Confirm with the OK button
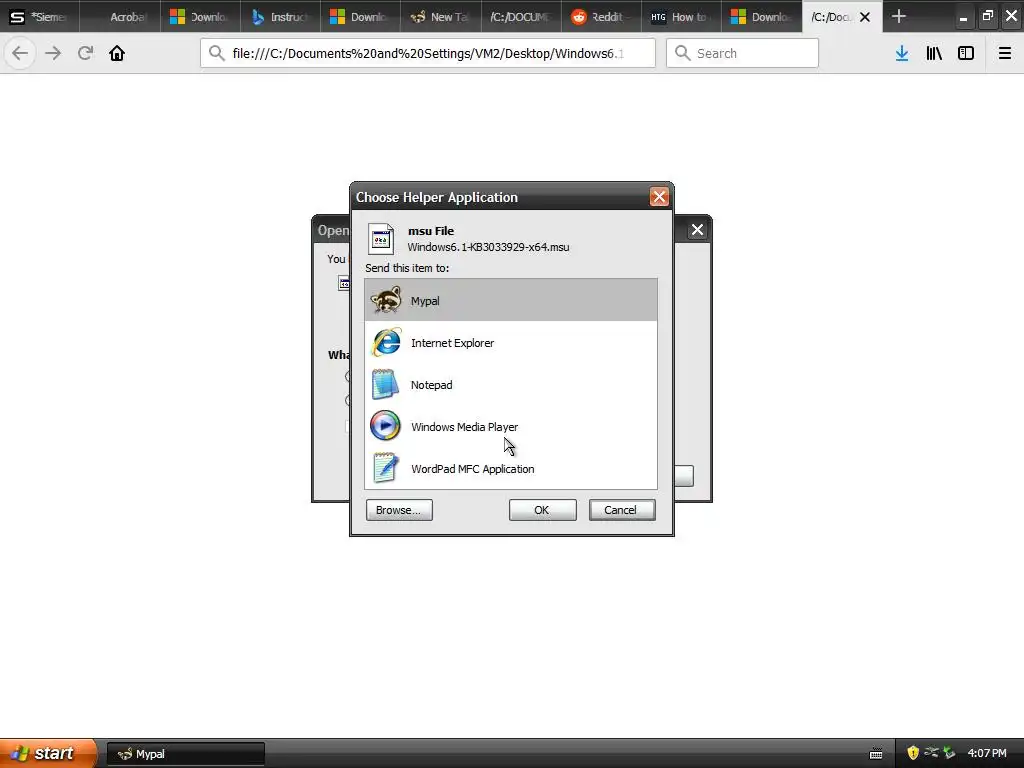Viewport: 1024px width, 768px height. (542, 510)
